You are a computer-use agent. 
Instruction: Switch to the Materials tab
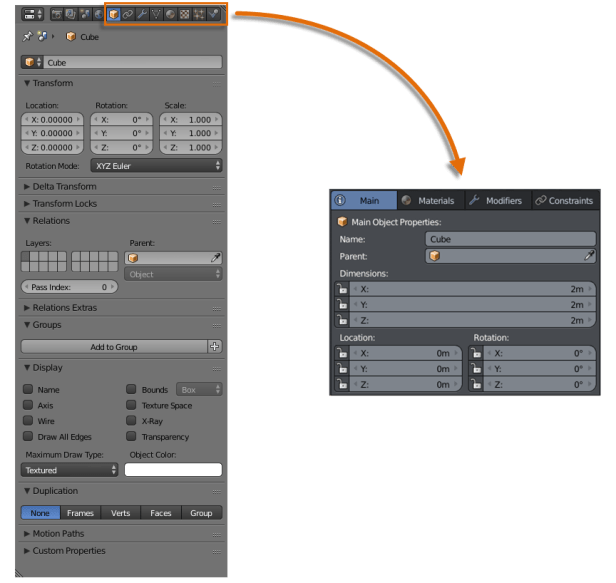tap(431, 200)
